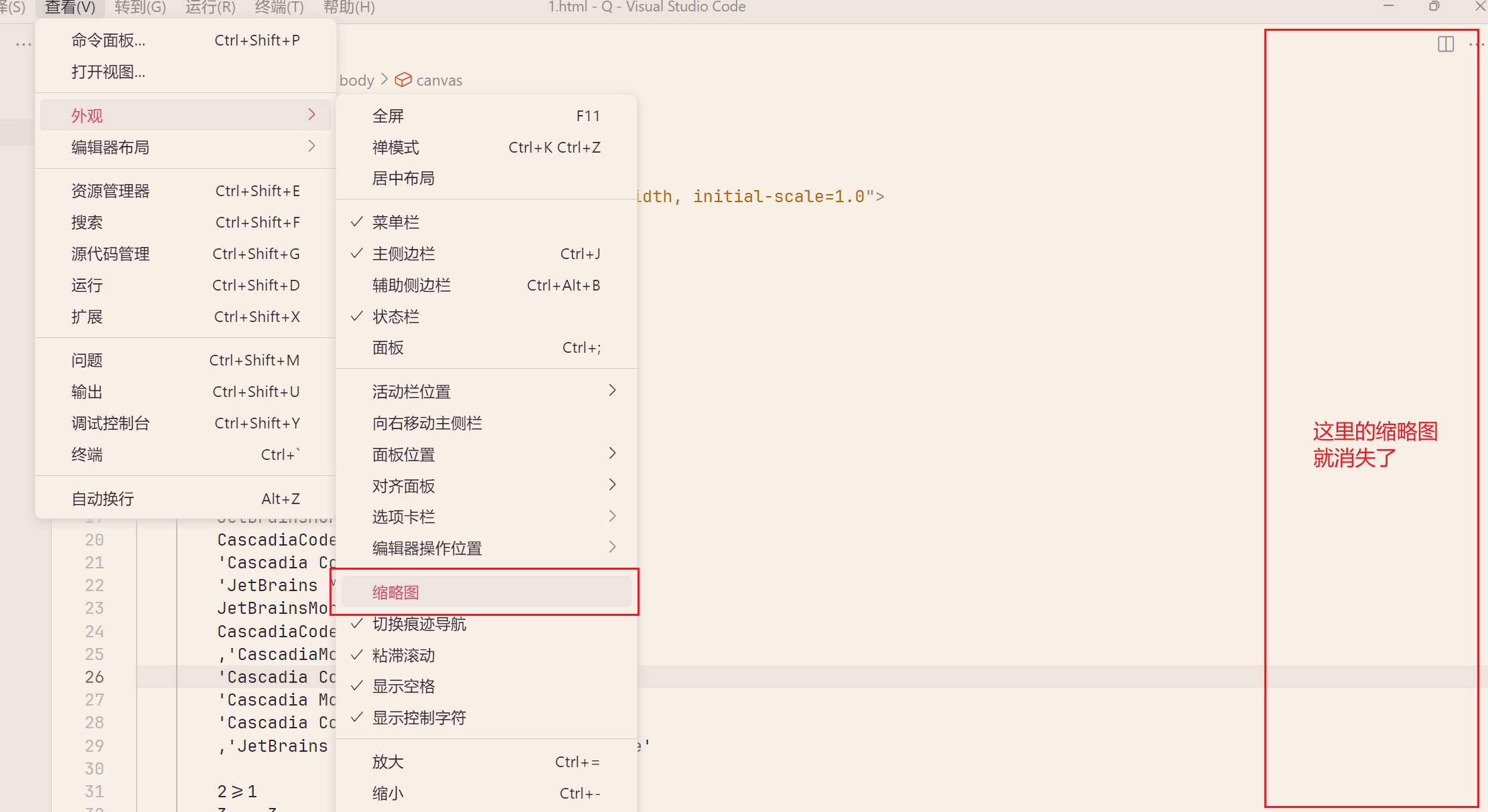Click the canvas breadcrumb cube icon

click(402, 80)
